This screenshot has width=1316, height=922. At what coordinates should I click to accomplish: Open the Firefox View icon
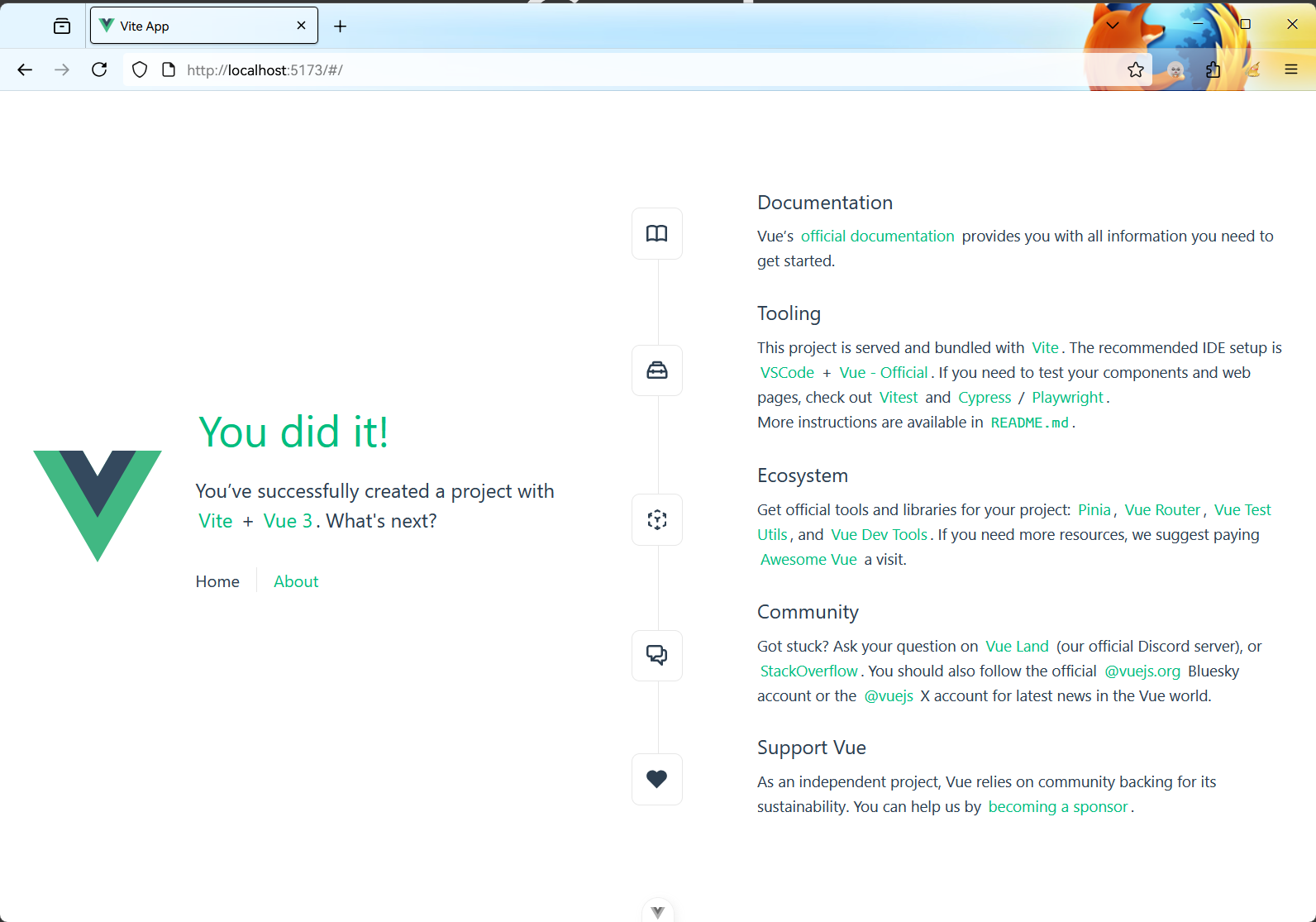[62, 26]
